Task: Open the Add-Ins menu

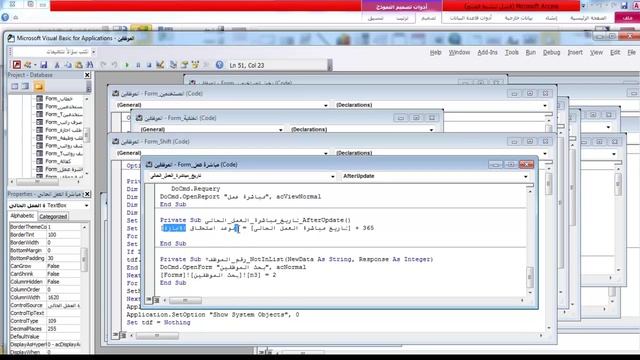Action: click(487, 52)
